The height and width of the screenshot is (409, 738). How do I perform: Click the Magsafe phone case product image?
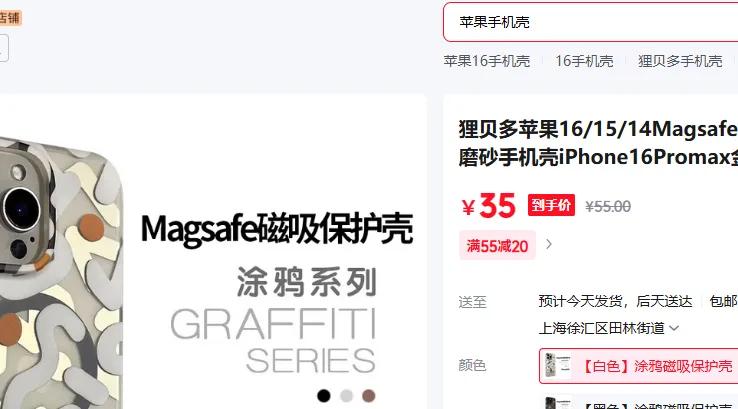(213, 252)
